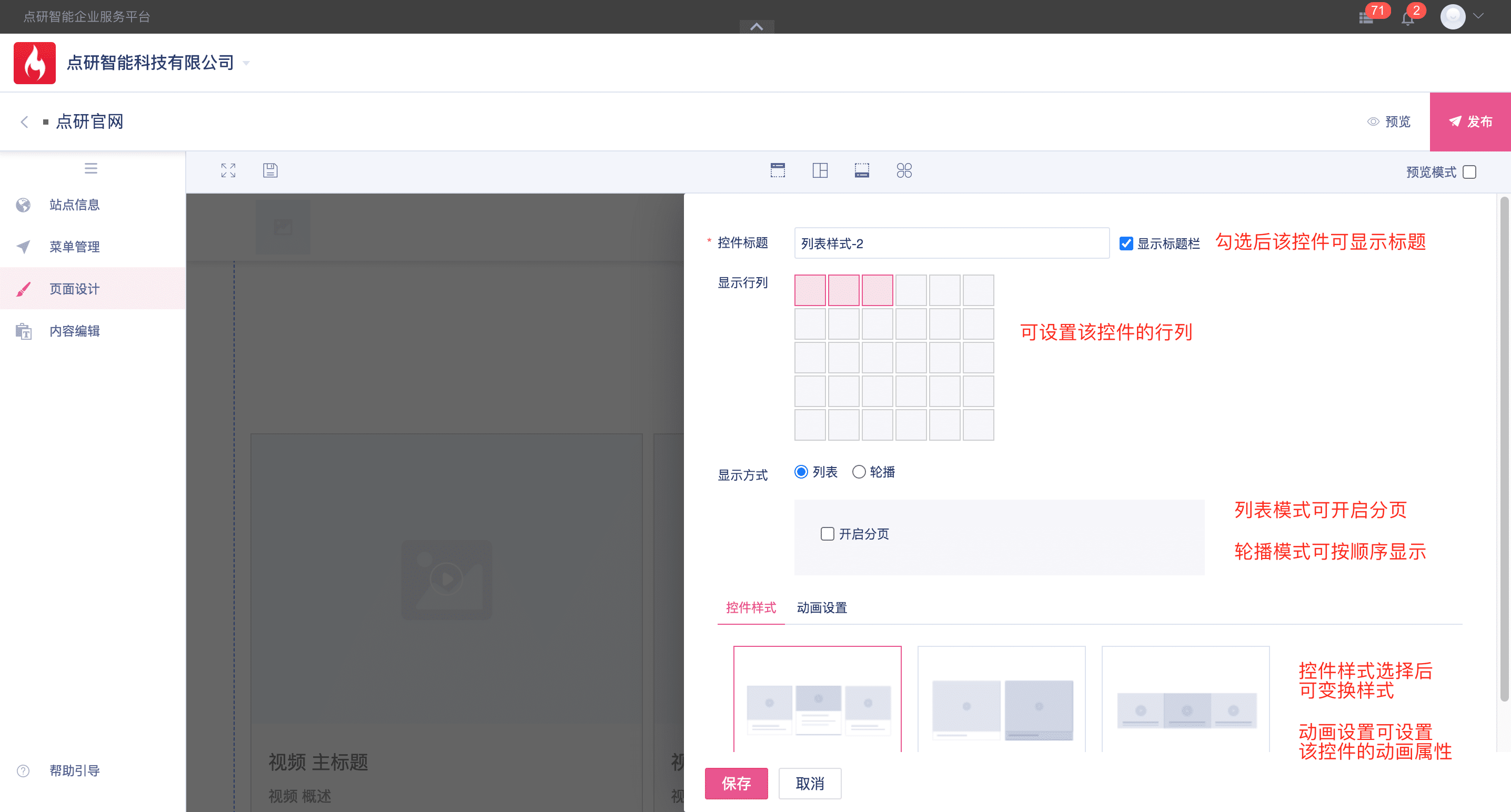
Task: Click the clipboard icon for 内容编辑
Action: pos(24,331)
